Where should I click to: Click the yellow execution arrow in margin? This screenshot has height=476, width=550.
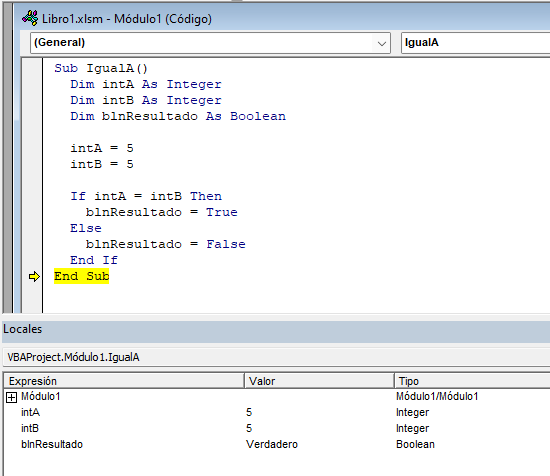(34, 276)
